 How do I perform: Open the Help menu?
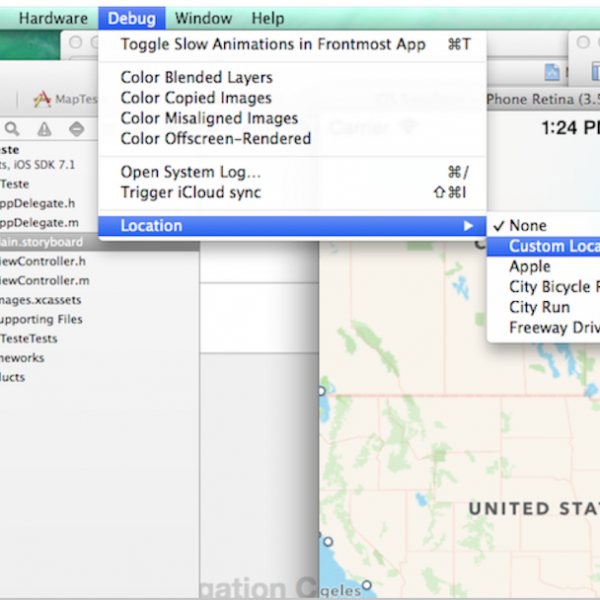[x=268, y=18]
